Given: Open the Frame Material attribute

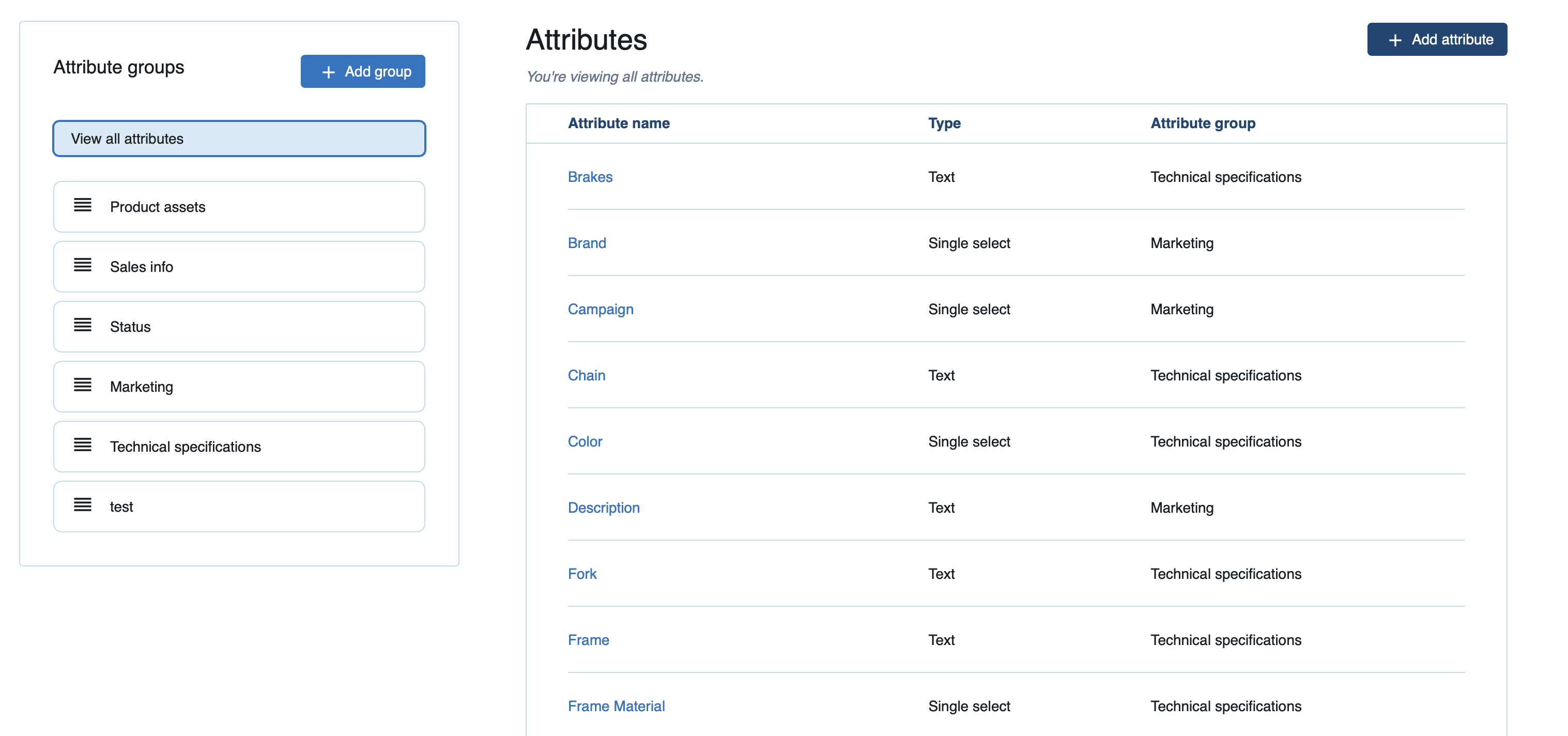Looking at the screenshot, I should point(616,706).
